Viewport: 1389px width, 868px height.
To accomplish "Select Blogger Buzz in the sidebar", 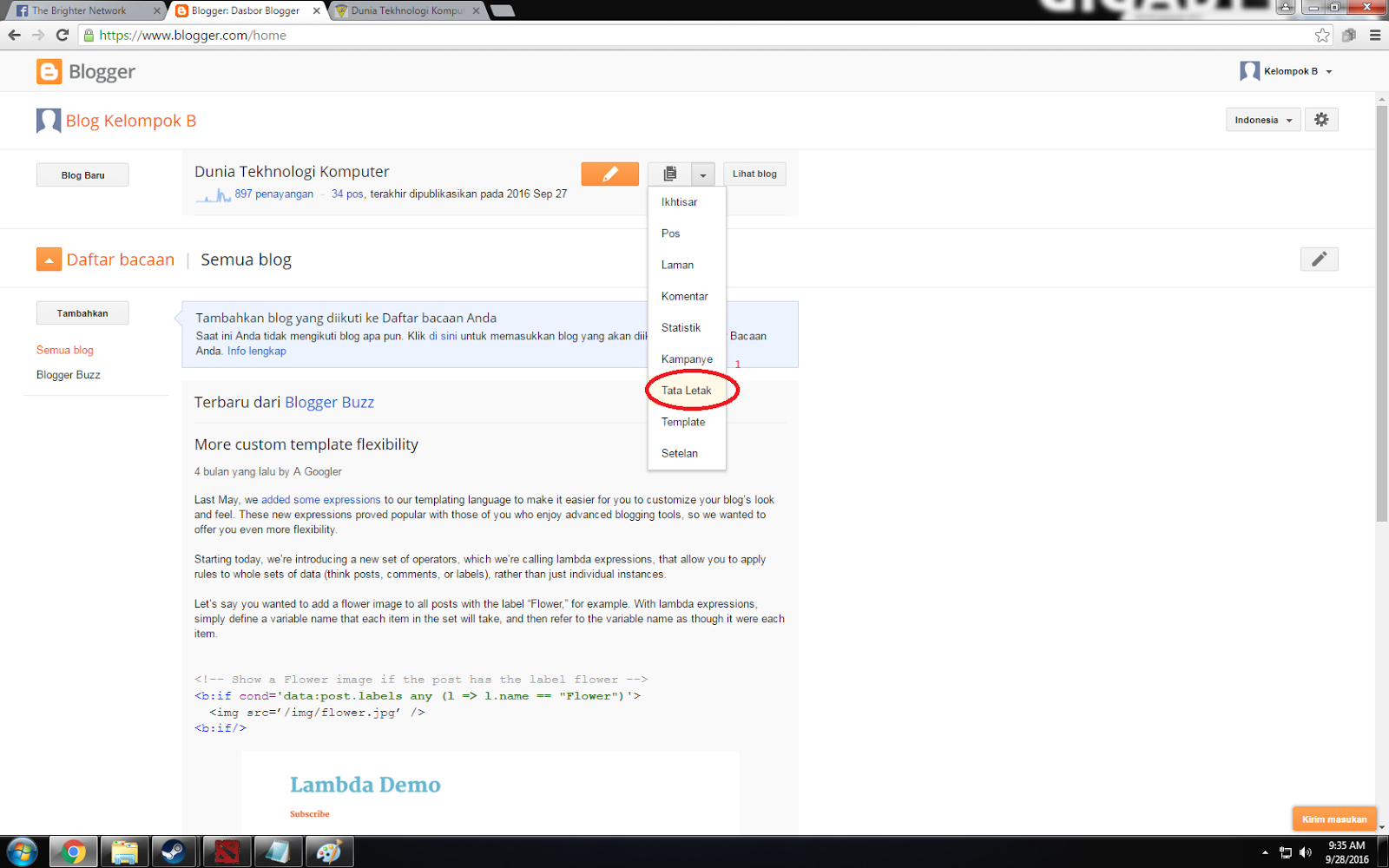I will 69,375.
